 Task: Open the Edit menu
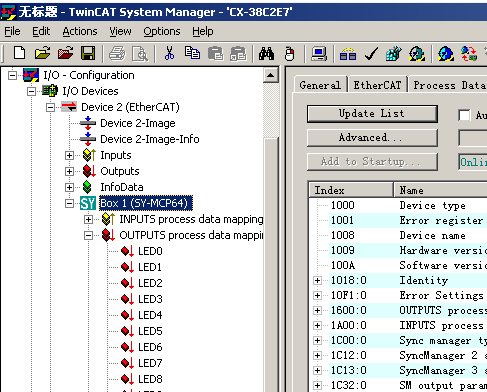coord(41,31)
